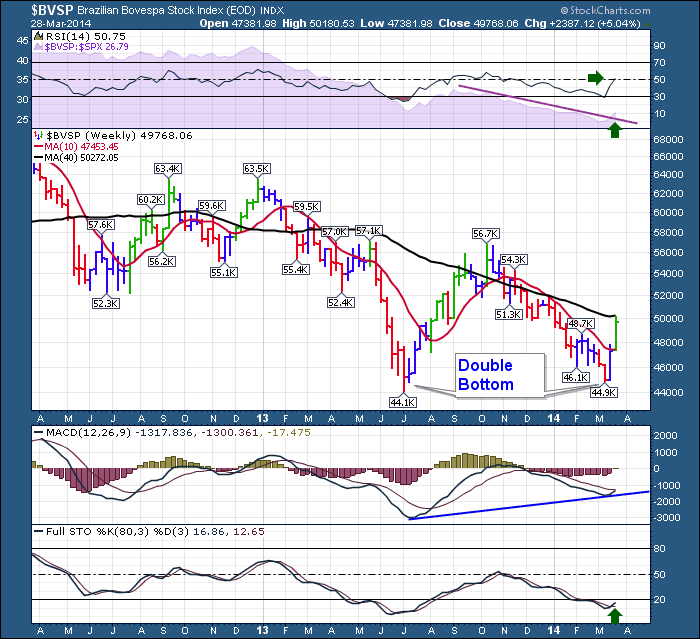The height and width of the screenshot is (639, 700).
Task: Click the High 50180.53 value
Action: tap(318, 24)
